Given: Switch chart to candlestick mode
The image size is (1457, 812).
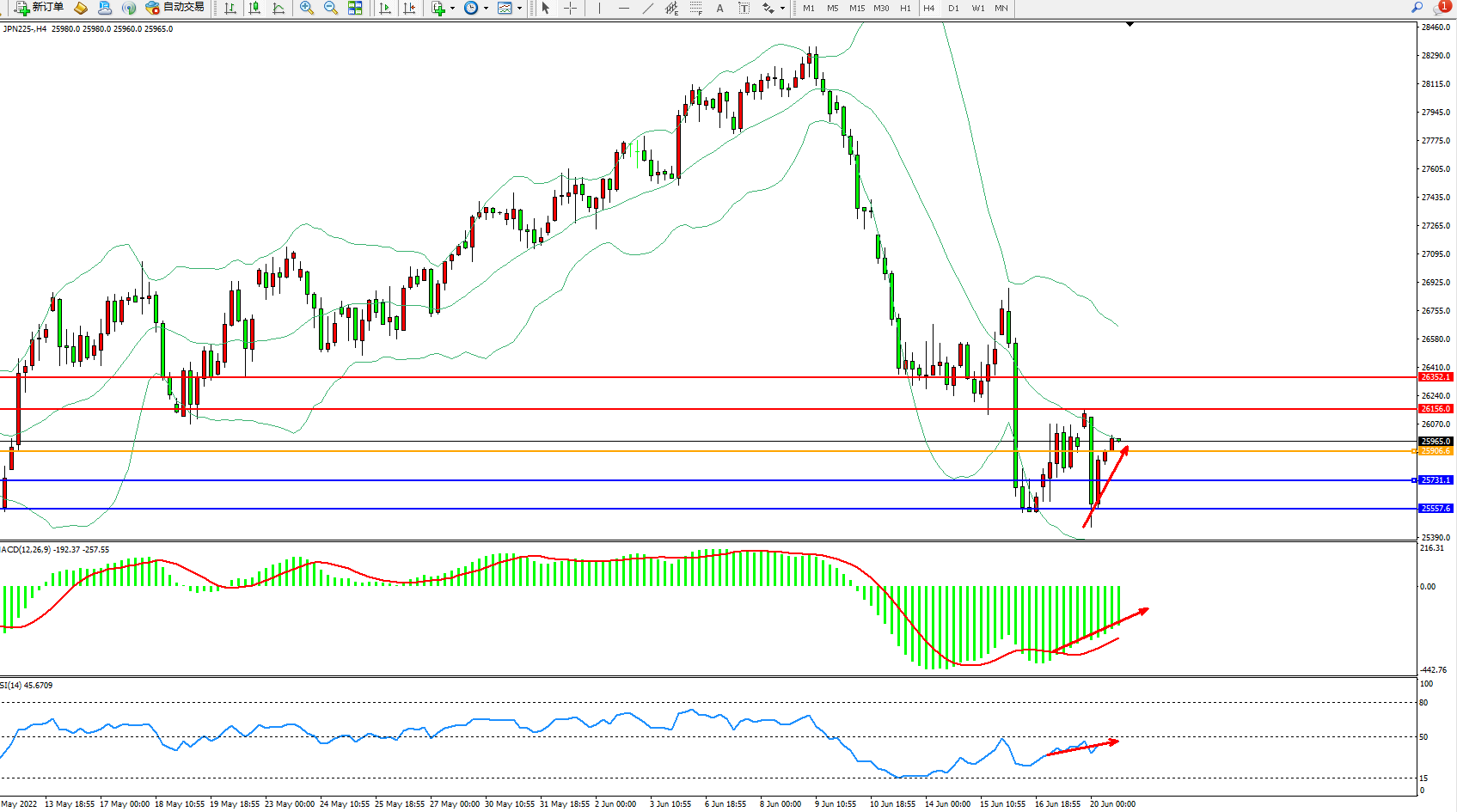Looking at the screenshot, I should (254, 8).
